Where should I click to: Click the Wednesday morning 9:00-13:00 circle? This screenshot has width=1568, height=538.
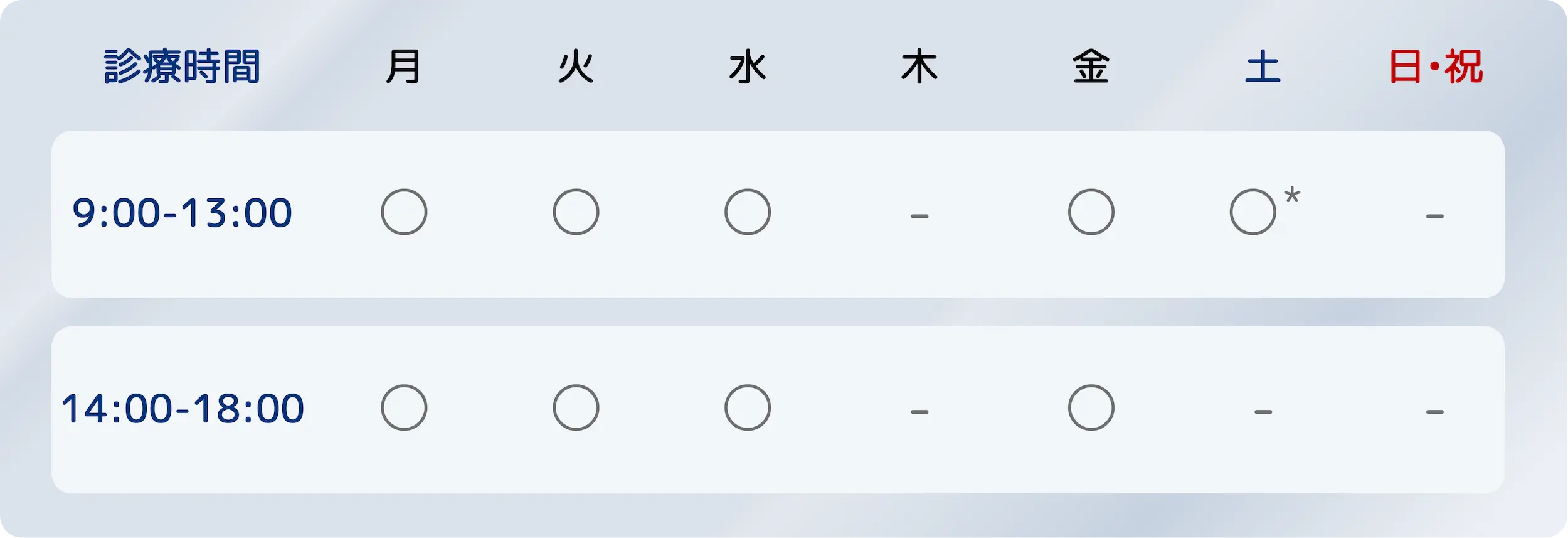point(748,212)
